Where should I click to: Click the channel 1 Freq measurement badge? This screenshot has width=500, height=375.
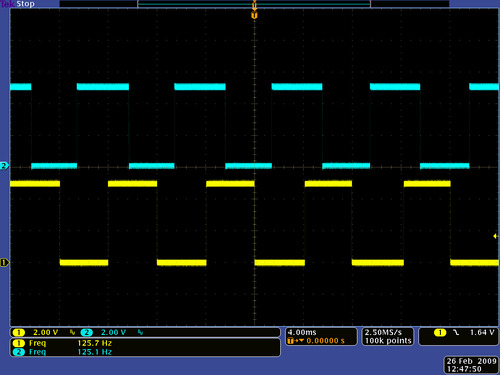19,343
